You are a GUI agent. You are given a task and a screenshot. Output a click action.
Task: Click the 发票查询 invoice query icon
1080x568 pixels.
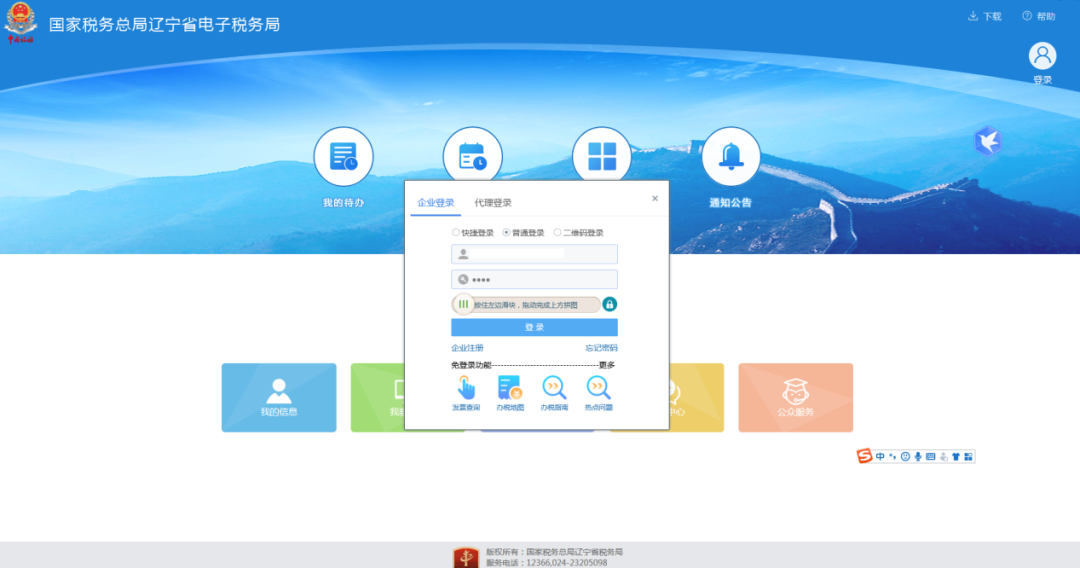466,388
